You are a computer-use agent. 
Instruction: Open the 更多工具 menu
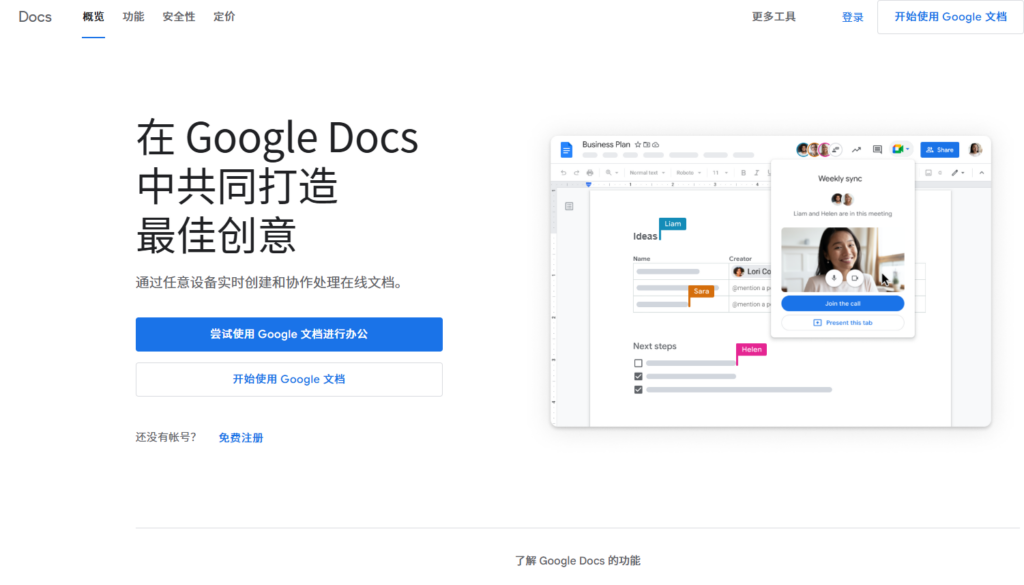coord(772,16)
